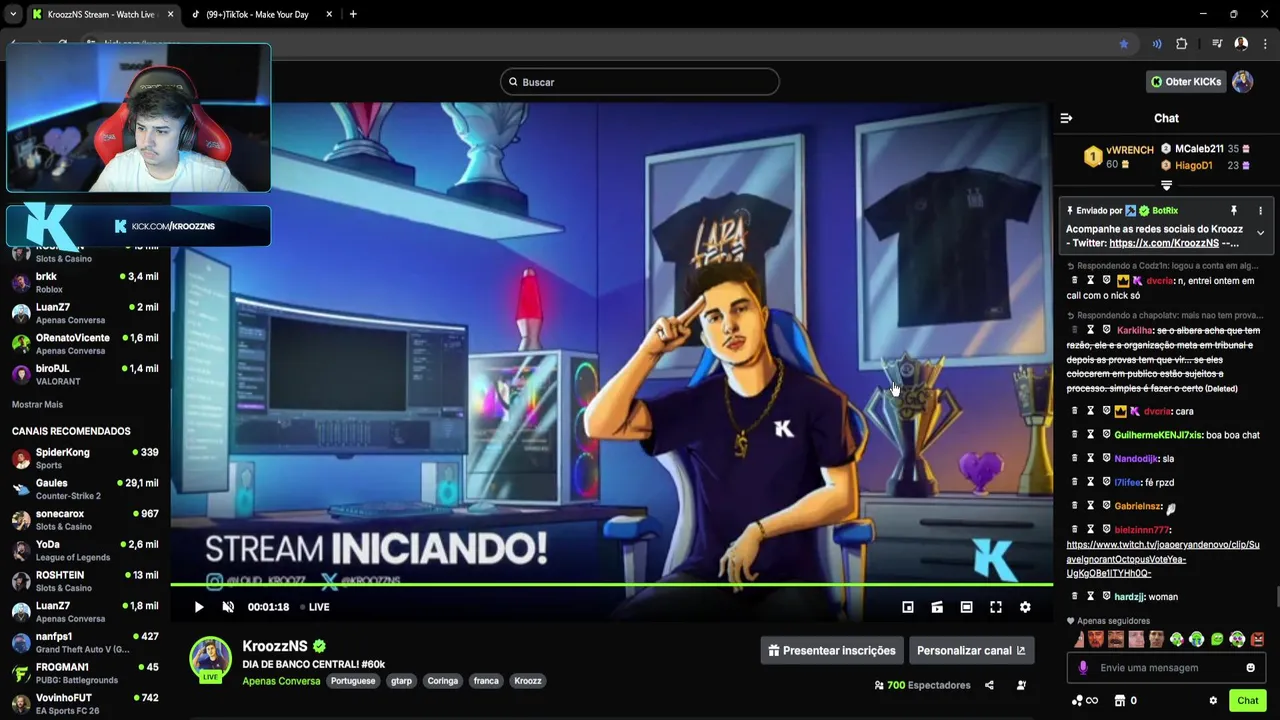This screenshot has height=720, width=1280.
Task: Unmute the stream audio
Action: pyautogui.click(x=228, y=607)
